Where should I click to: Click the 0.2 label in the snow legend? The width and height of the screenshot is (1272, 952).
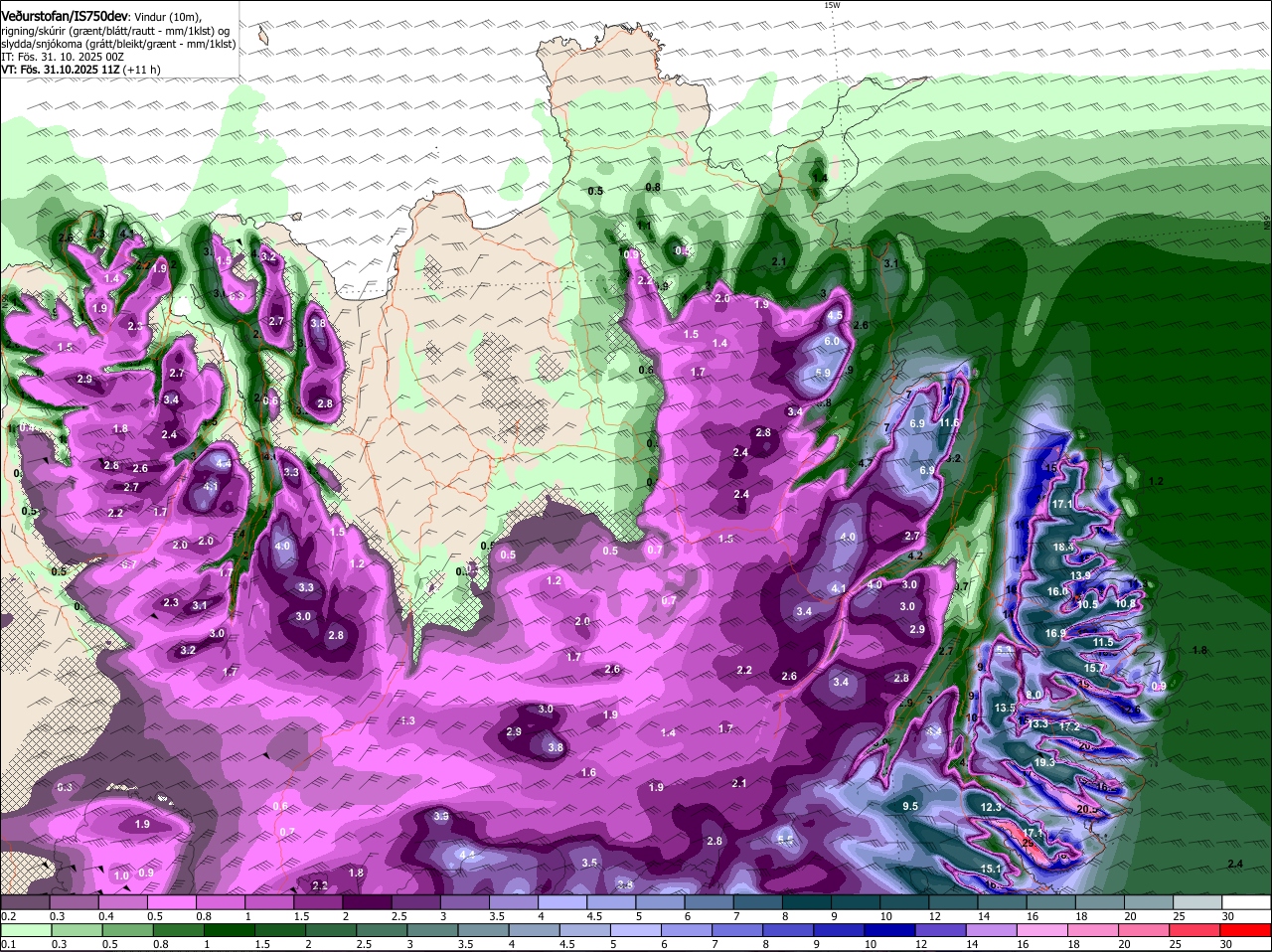8,916
